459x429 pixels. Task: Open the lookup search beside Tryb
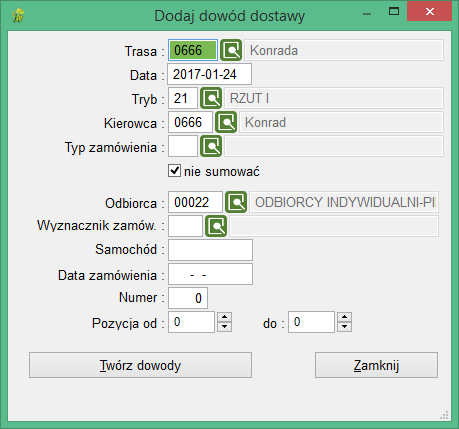coord(211,98)
